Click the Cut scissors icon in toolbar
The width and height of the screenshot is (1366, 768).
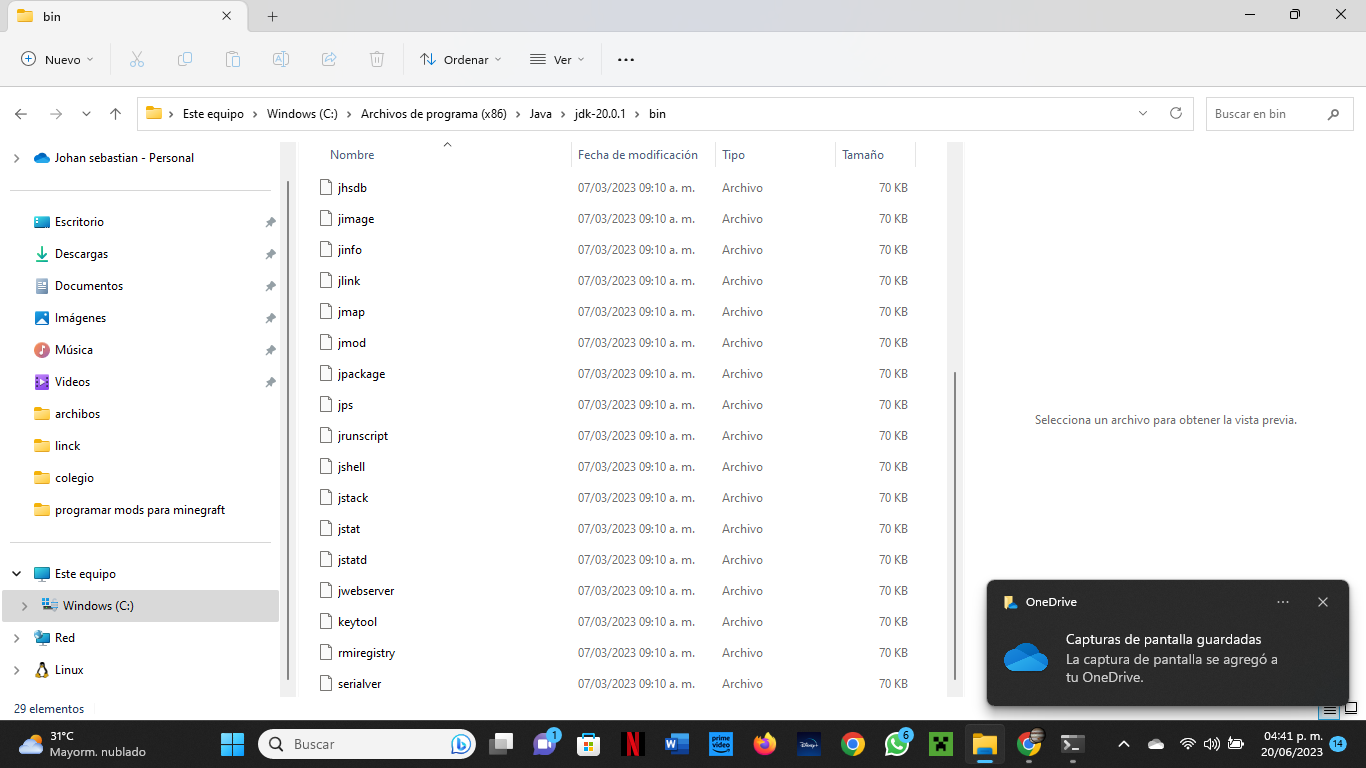click(137, 60)
